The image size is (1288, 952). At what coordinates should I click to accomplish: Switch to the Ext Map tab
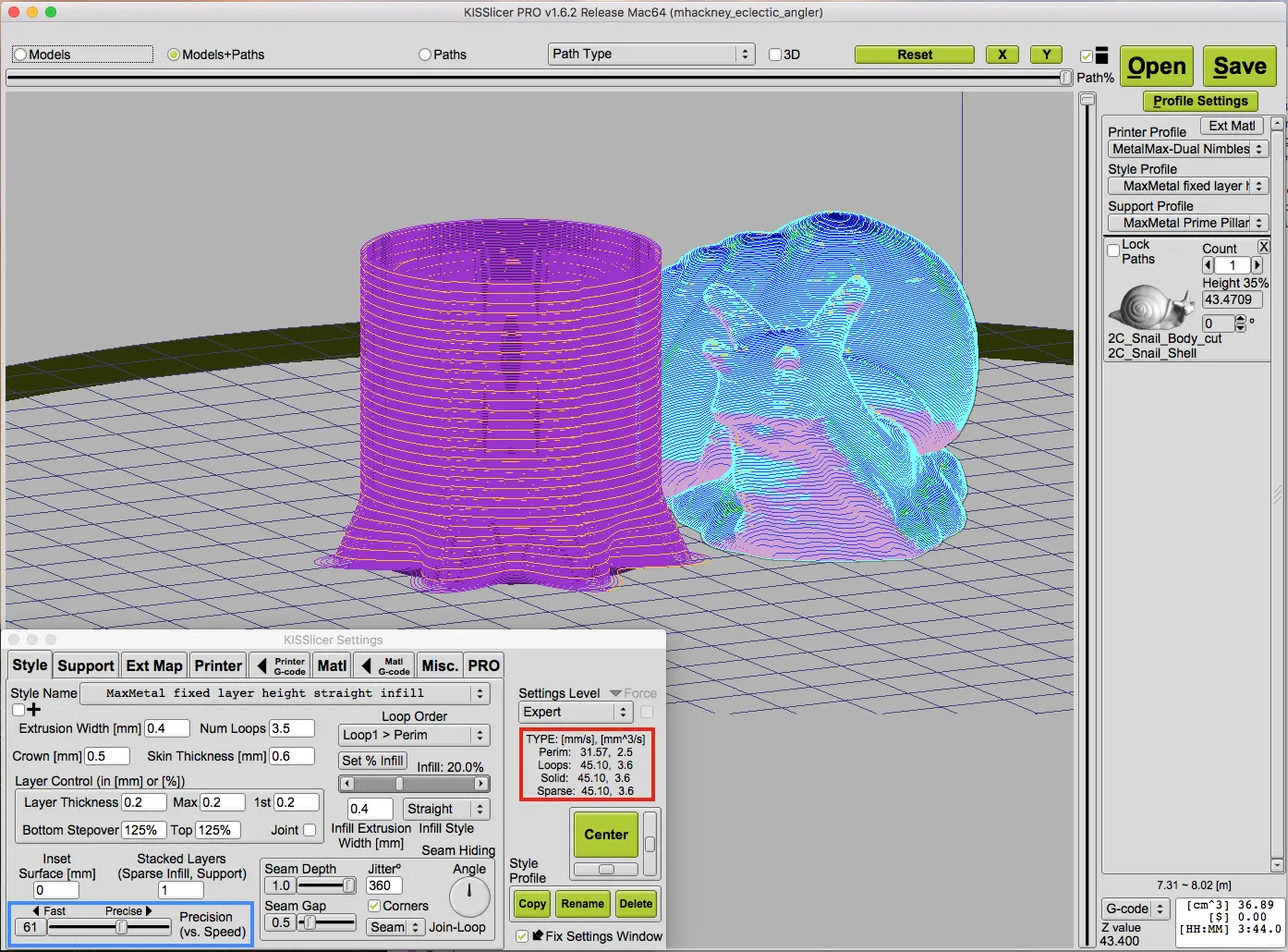click(154, 665)
